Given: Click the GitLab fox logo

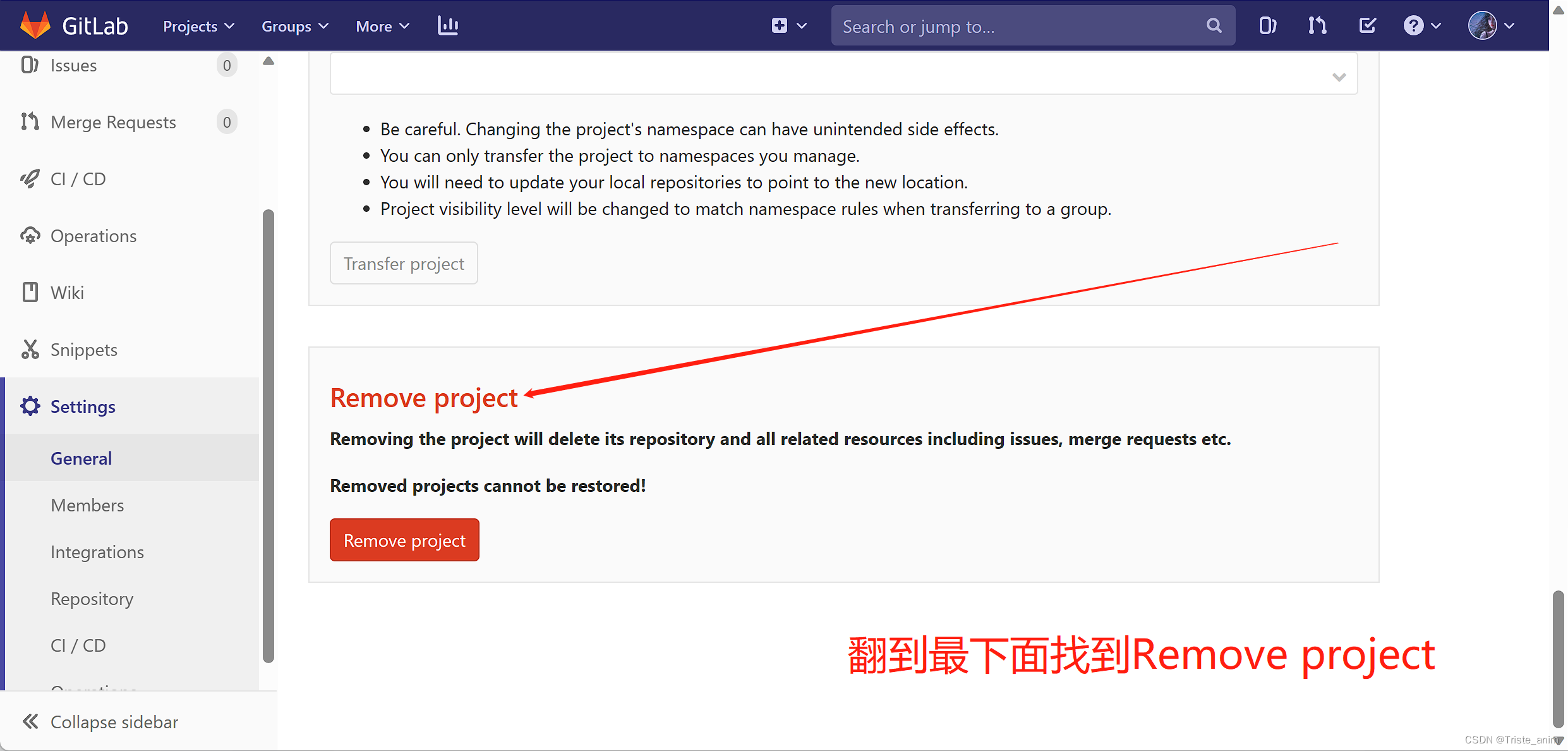Looking at the screenshot, I should pyautogui.click(x=35, y=25).
